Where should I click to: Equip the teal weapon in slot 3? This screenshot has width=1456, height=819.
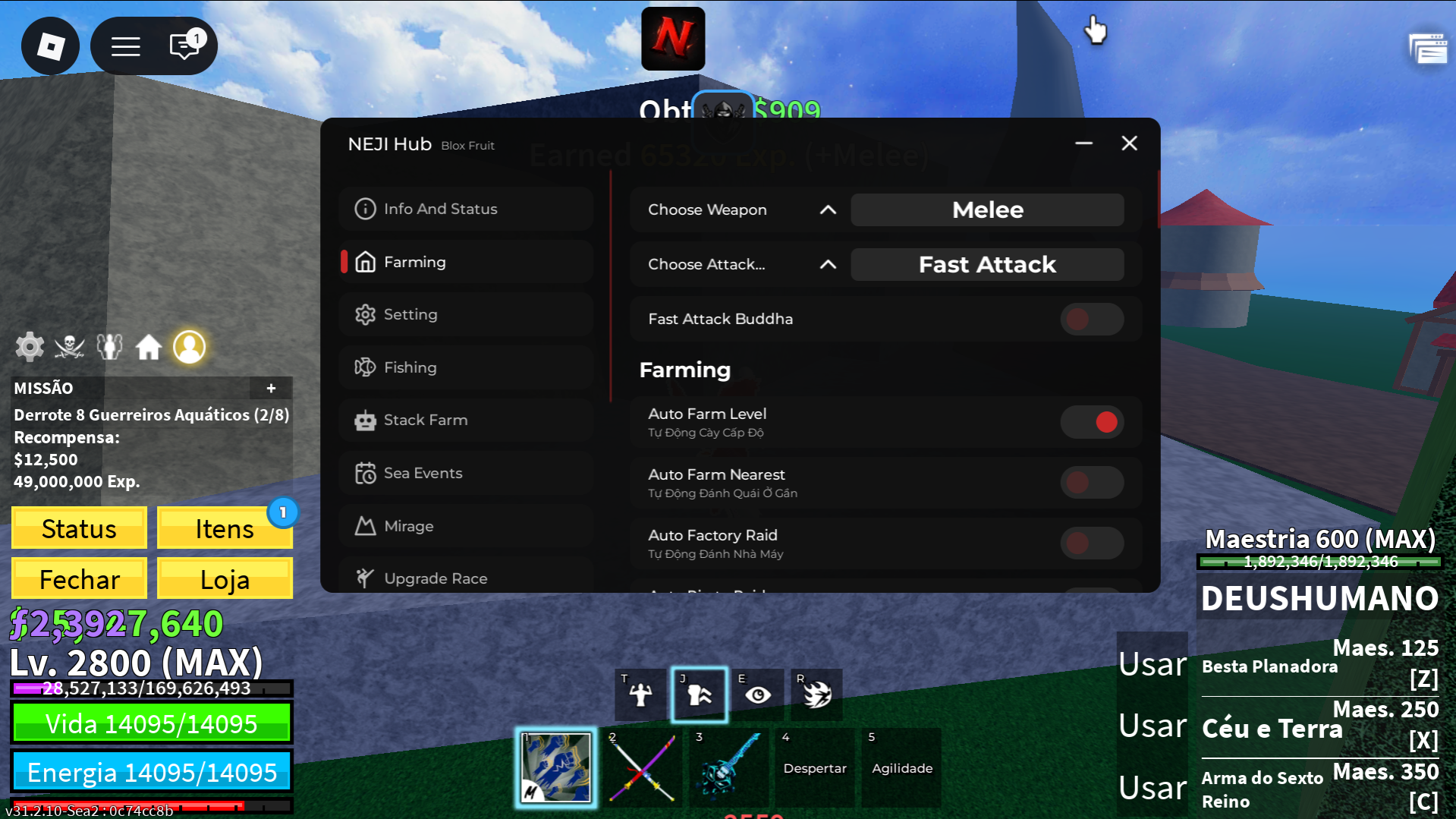728,767
